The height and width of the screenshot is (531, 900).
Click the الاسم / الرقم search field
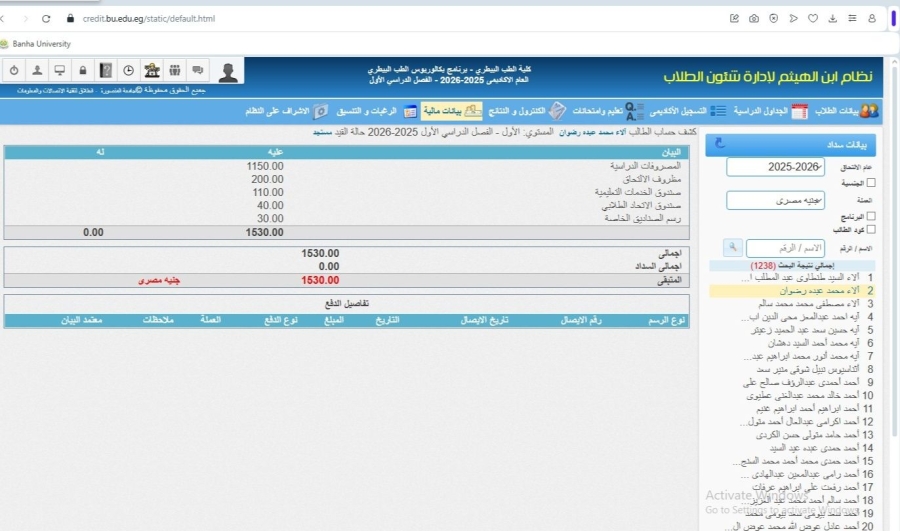click(x=785, y=248)
